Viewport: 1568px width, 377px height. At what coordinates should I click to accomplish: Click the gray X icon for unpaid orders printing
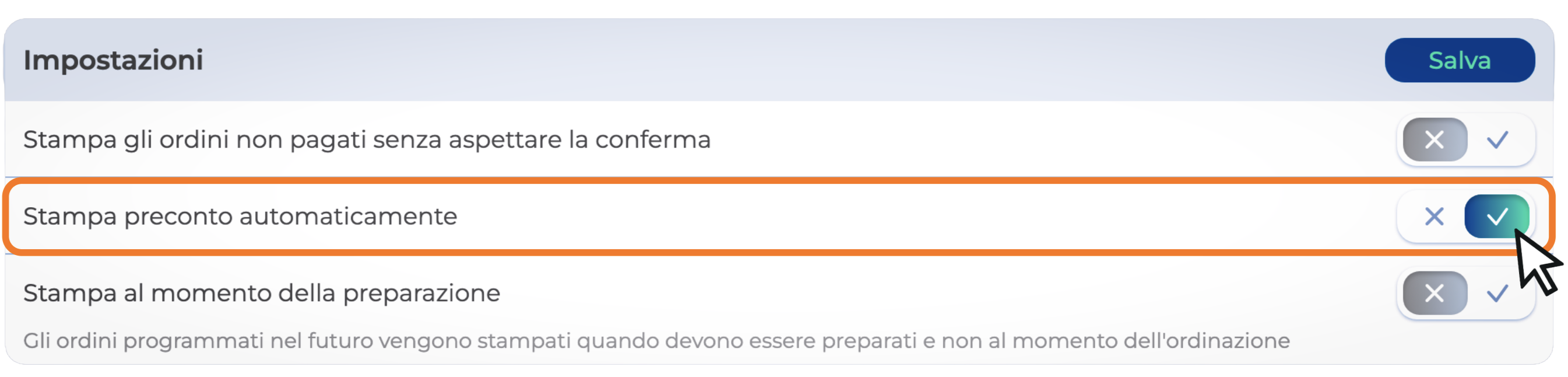click(1434, 140)
